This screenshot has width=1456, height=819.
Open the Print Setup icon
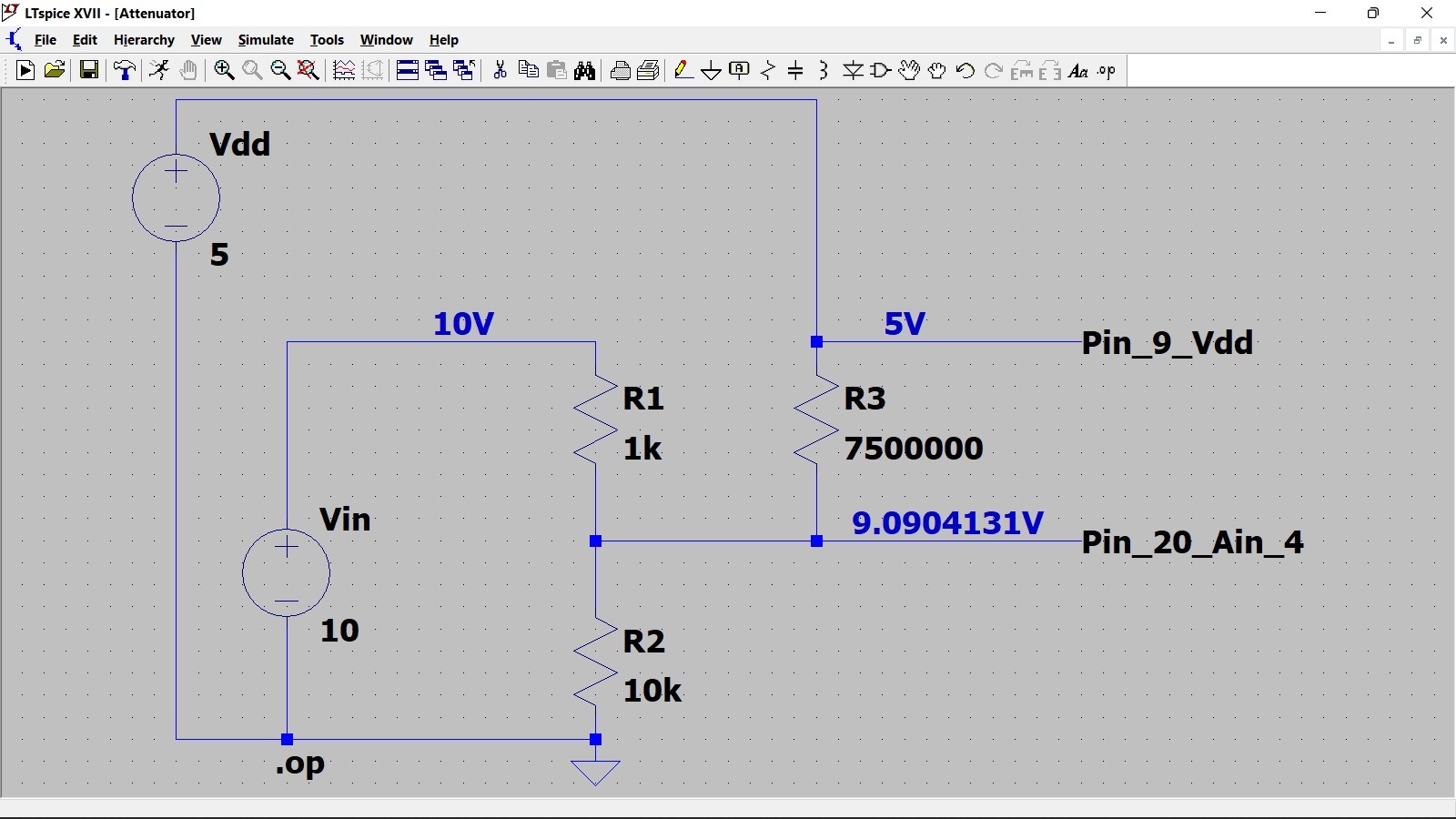pos(649,71)
